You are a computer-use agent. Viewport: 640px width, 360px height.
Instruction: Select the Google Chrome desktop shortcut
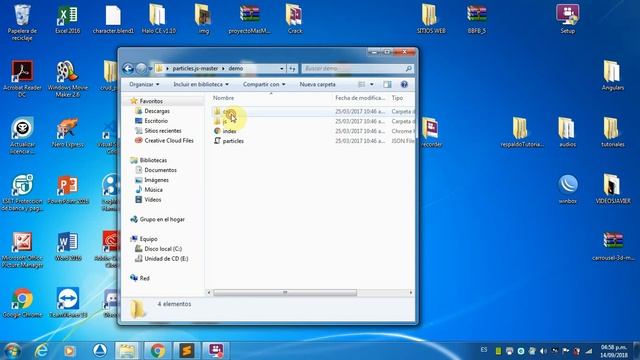pos(22,303)
